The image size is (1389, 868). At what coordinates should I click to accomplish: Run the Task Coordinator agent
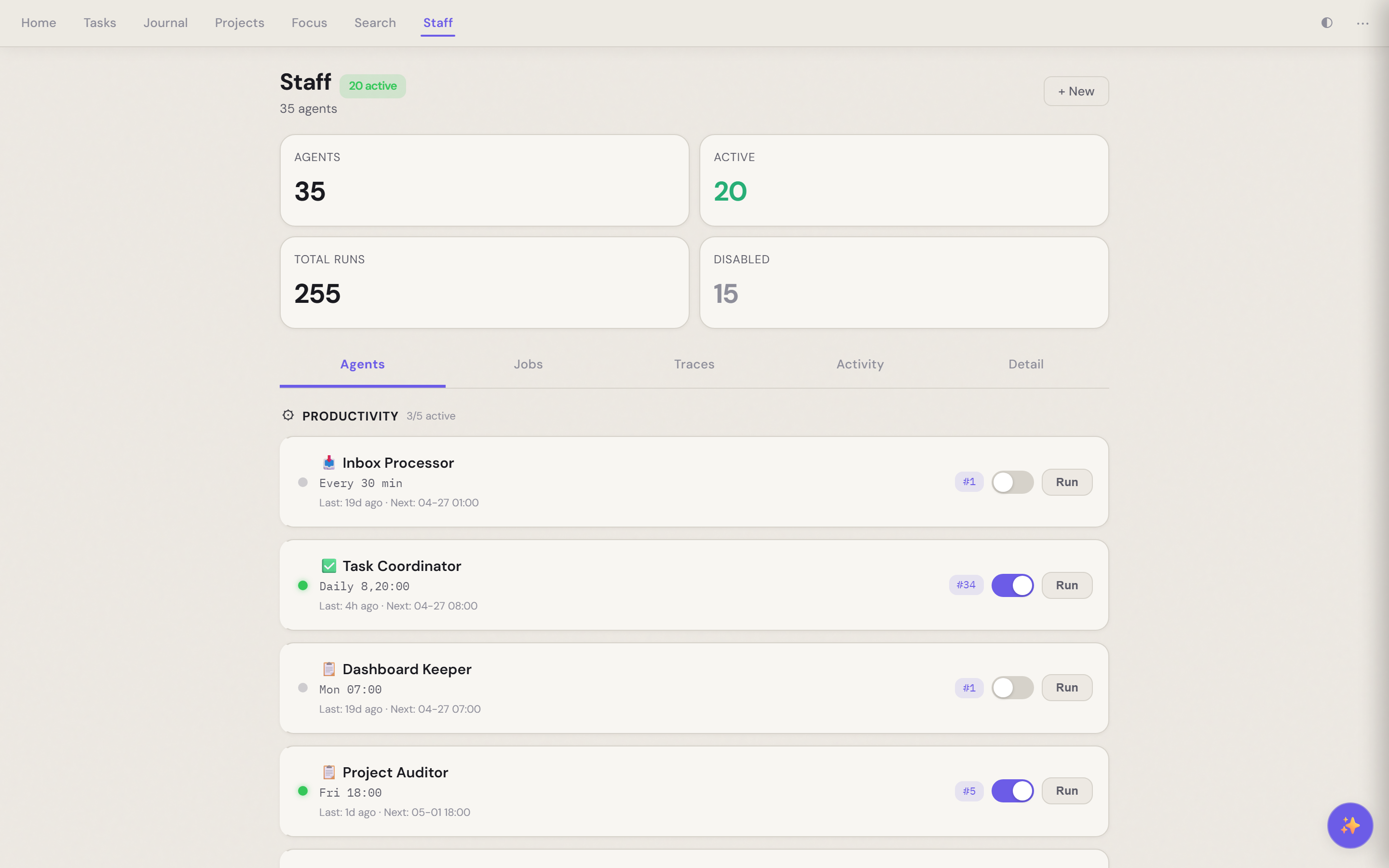click(1067, 585)
